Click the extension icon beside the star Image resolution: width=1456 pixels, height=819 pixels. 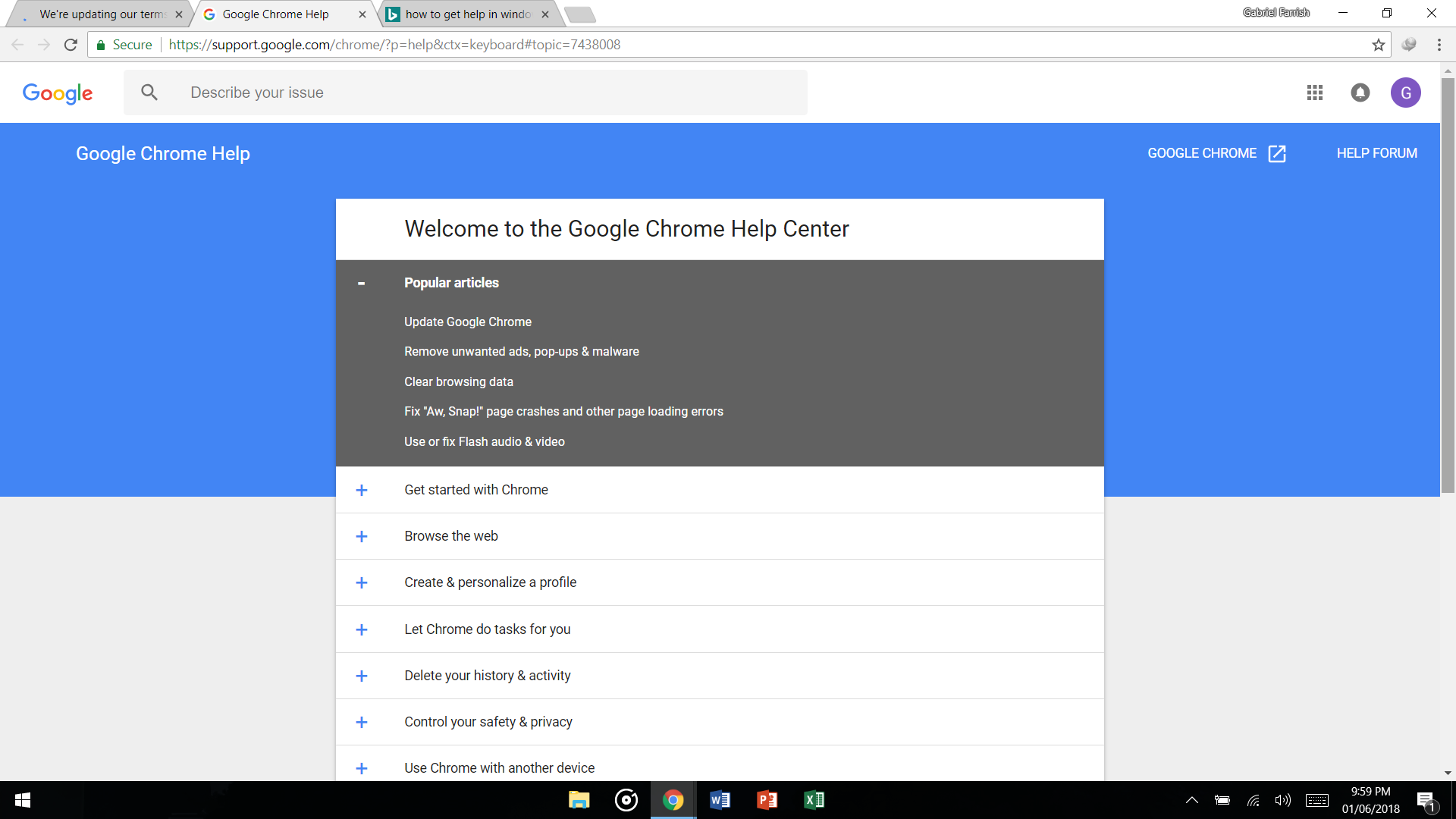click(1409, 45)
